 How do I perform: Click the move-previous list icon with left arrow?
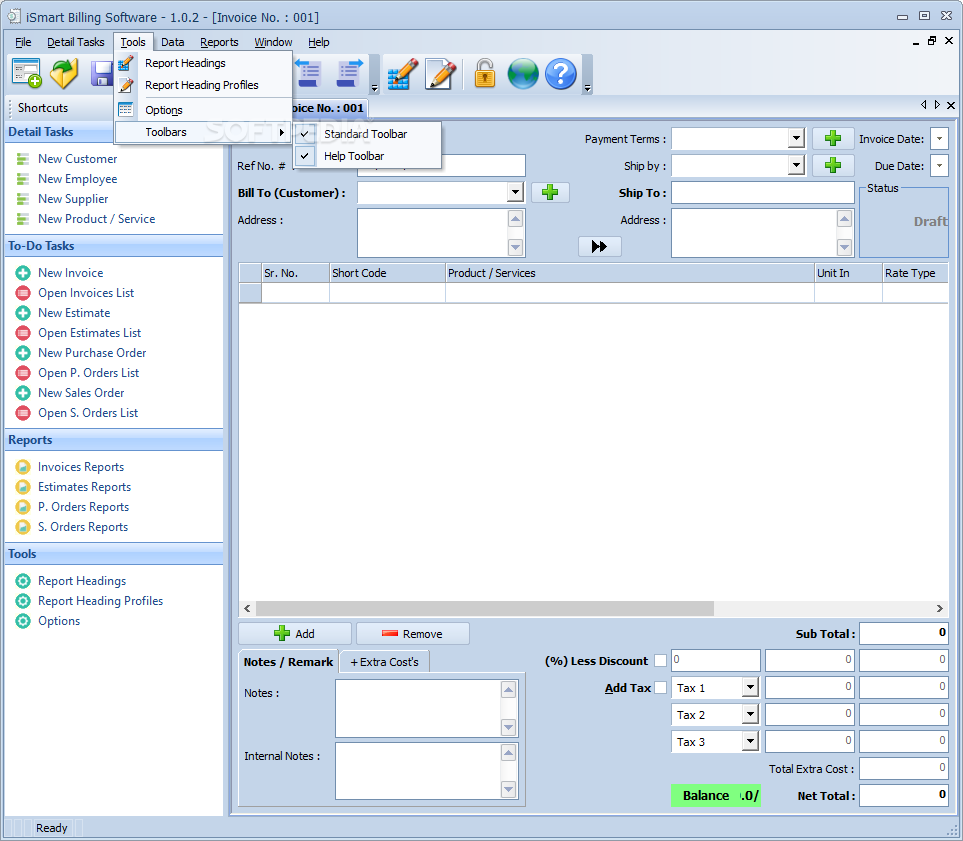point(308,74)
